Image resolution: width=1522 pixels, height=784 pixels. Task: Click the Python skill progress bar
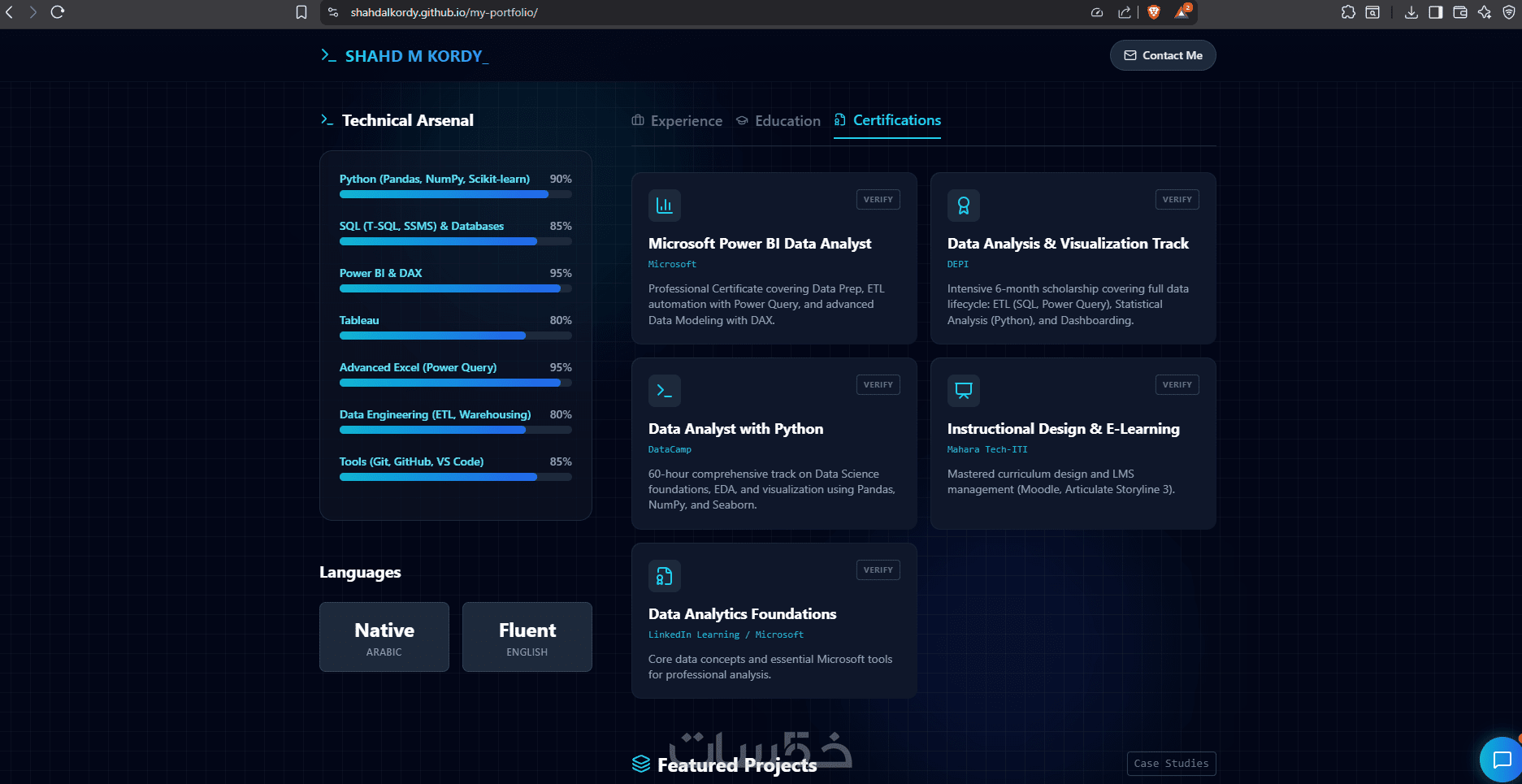click(x=456, y=194)
